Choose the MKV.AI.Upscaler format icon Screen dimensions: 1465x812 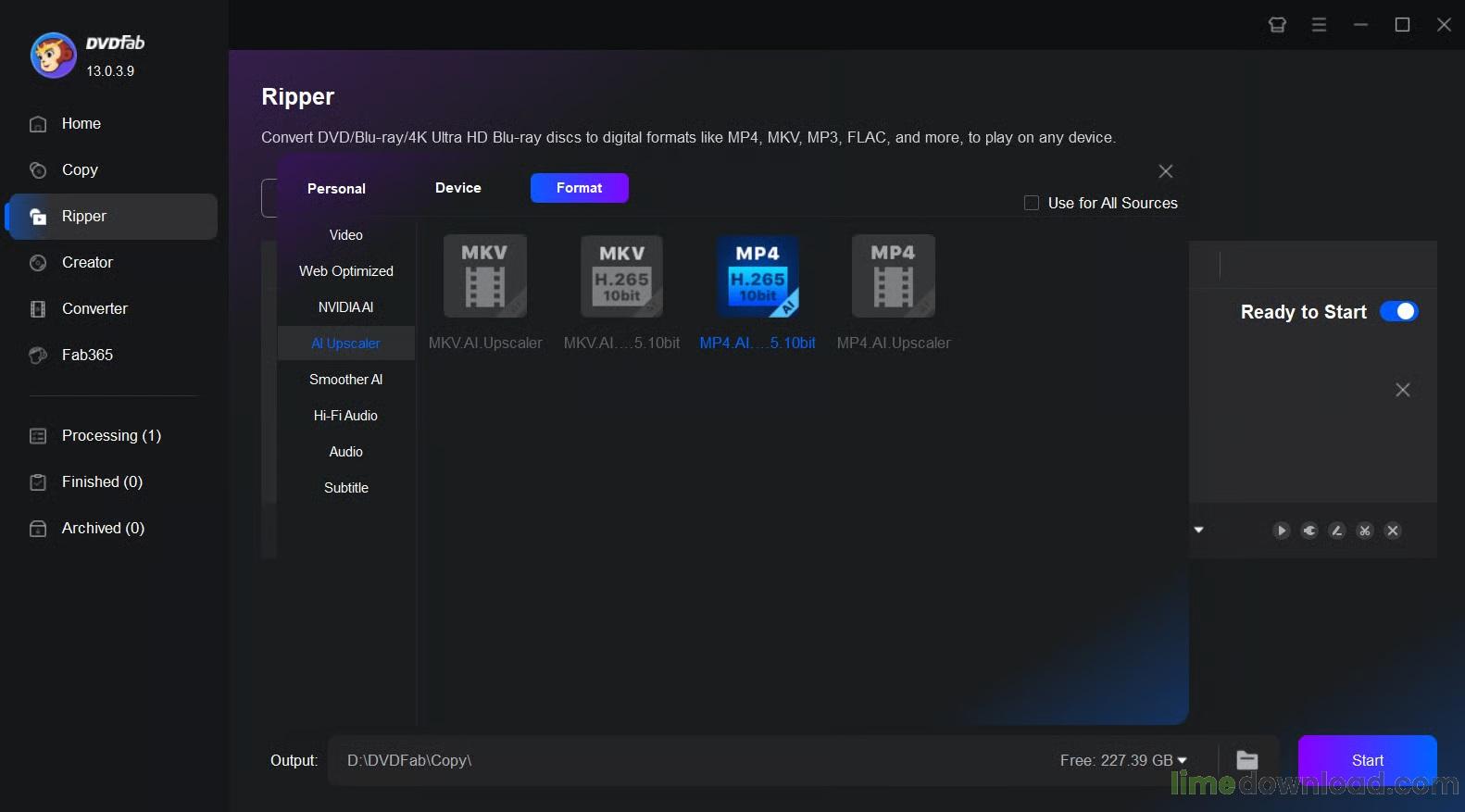click(485, 276)
